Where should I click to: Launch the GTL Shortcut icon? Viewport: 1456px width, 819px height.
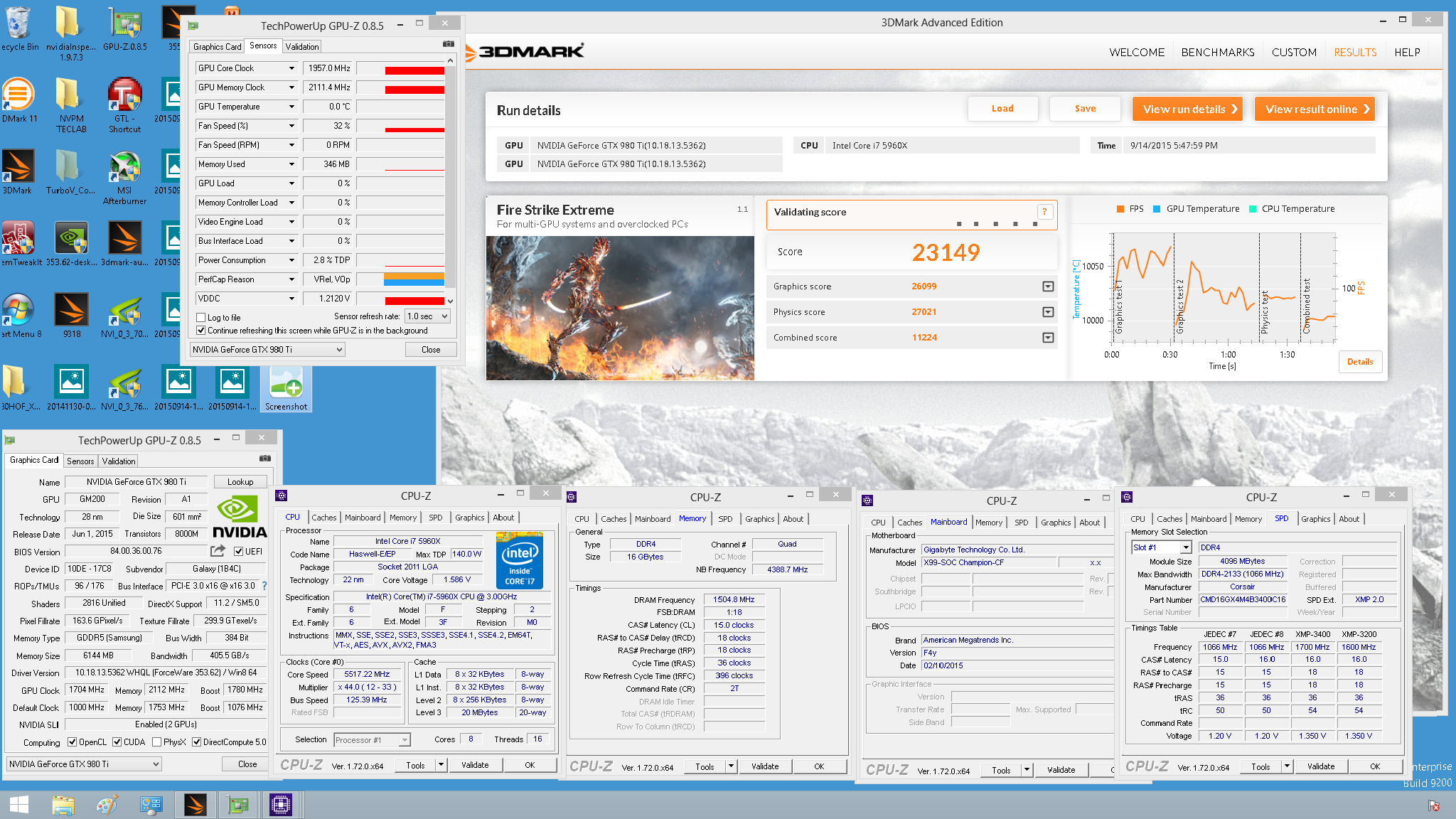pyautogui.click(x=125, y=105)
